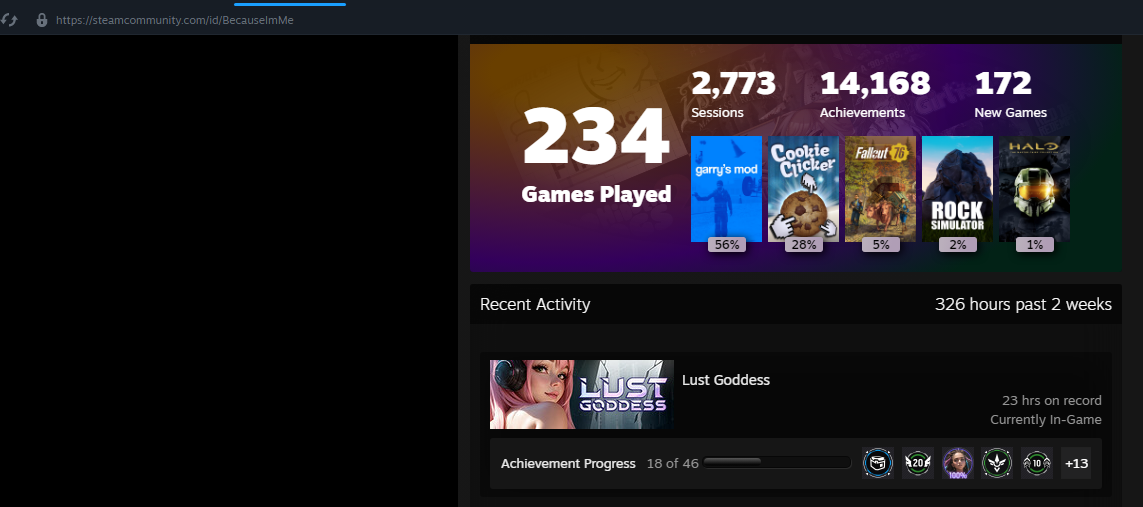Click the Recent Activity header
The height and width of the screenshot is (507, 1143).
pos(535,304)
